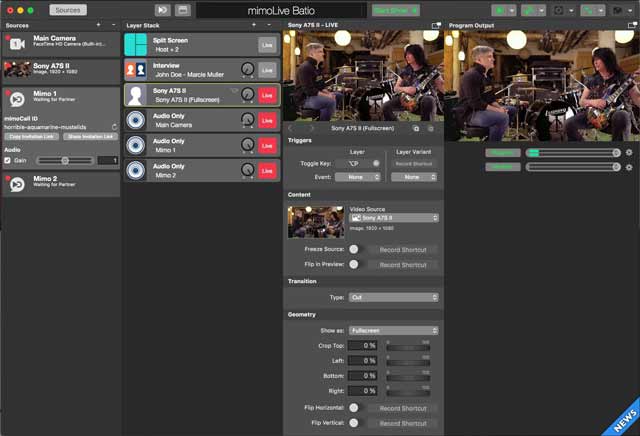The width and height of the screenshot is (640, 436).
Task: Click the Mimo 1 mimoCall source icon
Action: [17, 99]
